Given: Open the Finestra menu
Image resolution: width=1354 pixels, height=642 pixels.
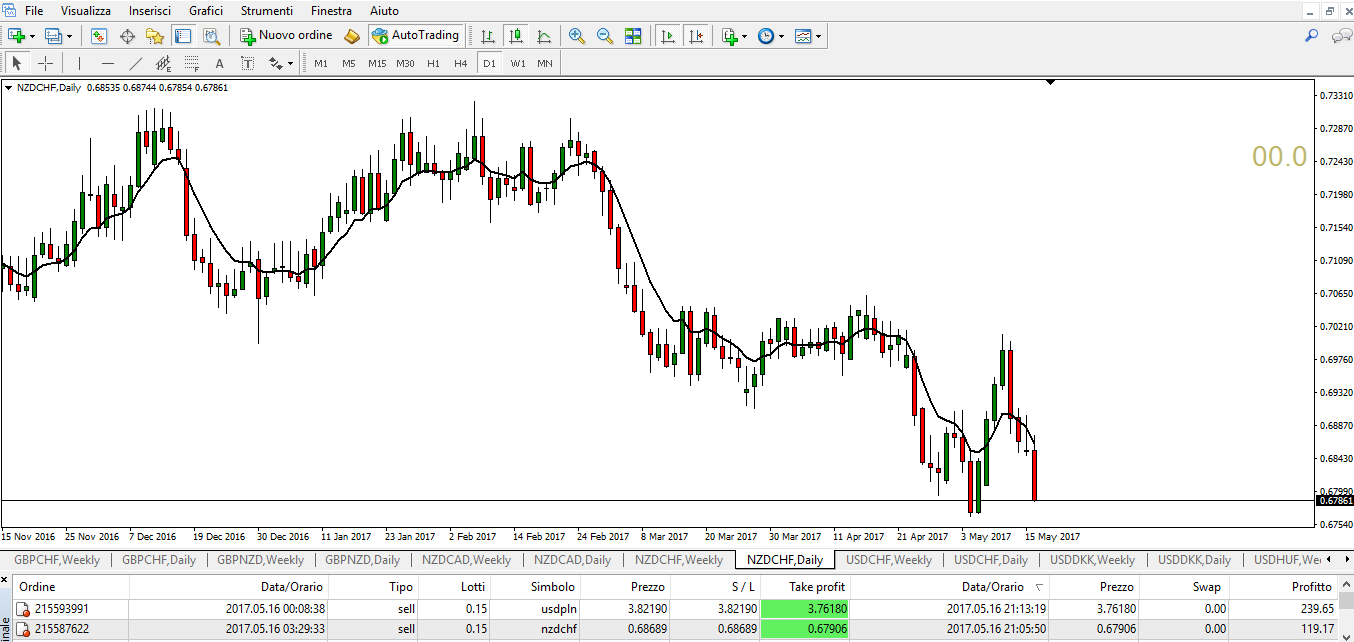Looking at the screenshot, I should point(331,11).
